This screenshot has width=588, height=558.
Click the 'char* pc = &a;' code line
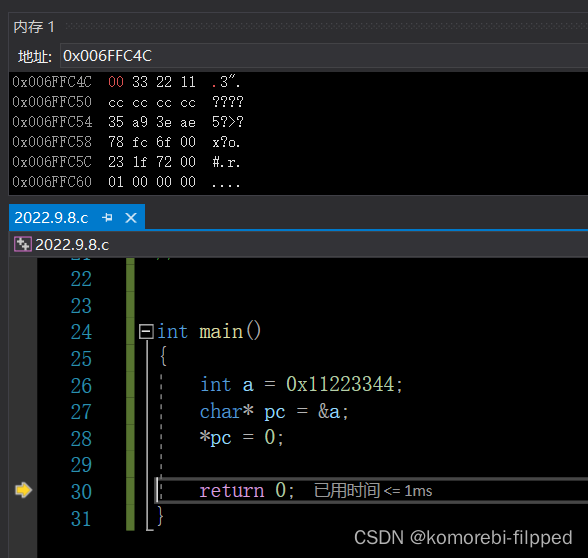pyautogui.click(x=274, y=412)
